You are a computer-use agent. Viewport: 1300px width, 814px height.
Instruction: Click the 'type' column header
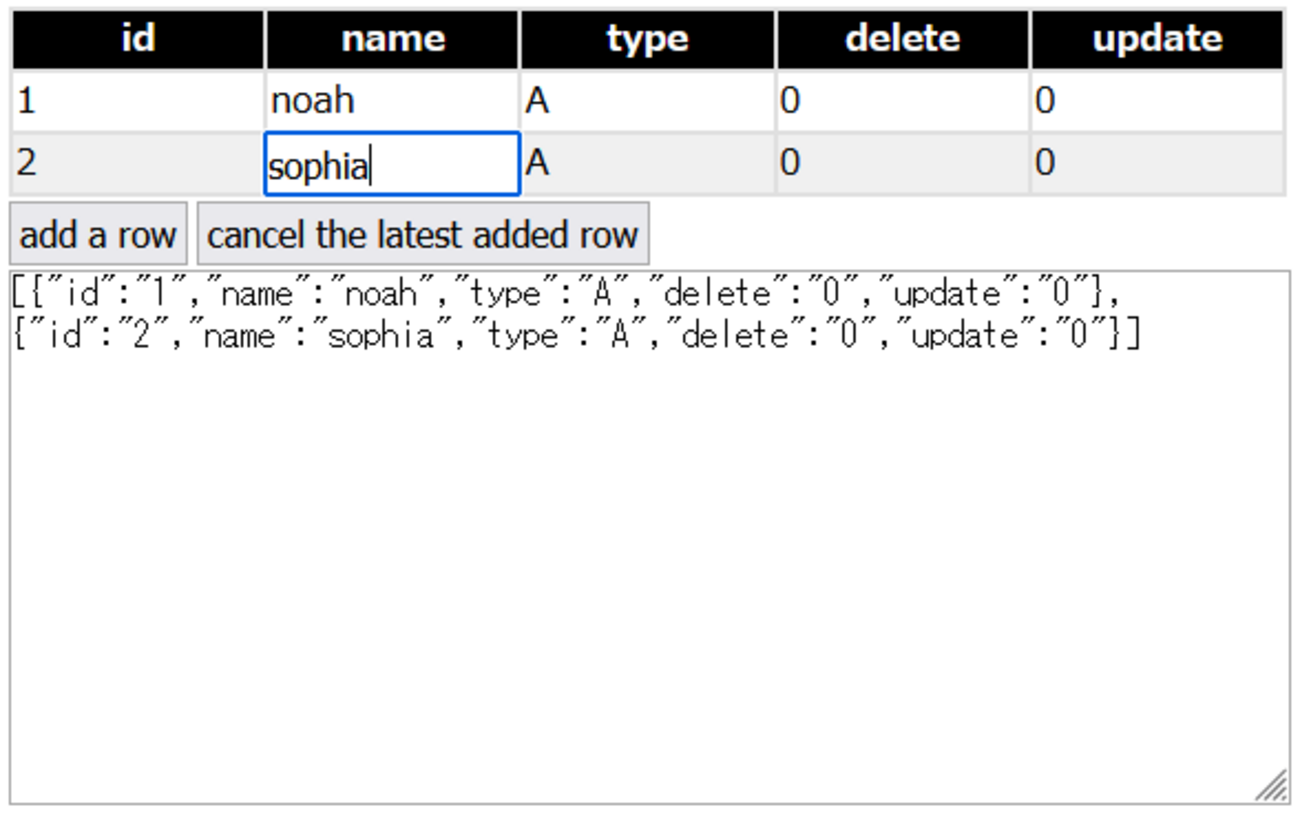click(x=648, y=40)
